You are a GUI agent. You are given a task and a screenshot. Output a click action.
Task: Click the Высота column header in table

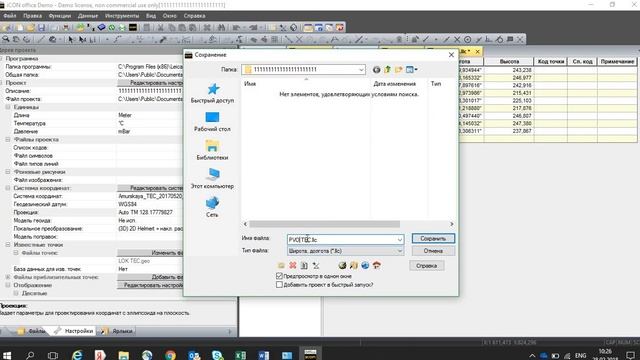509,62
